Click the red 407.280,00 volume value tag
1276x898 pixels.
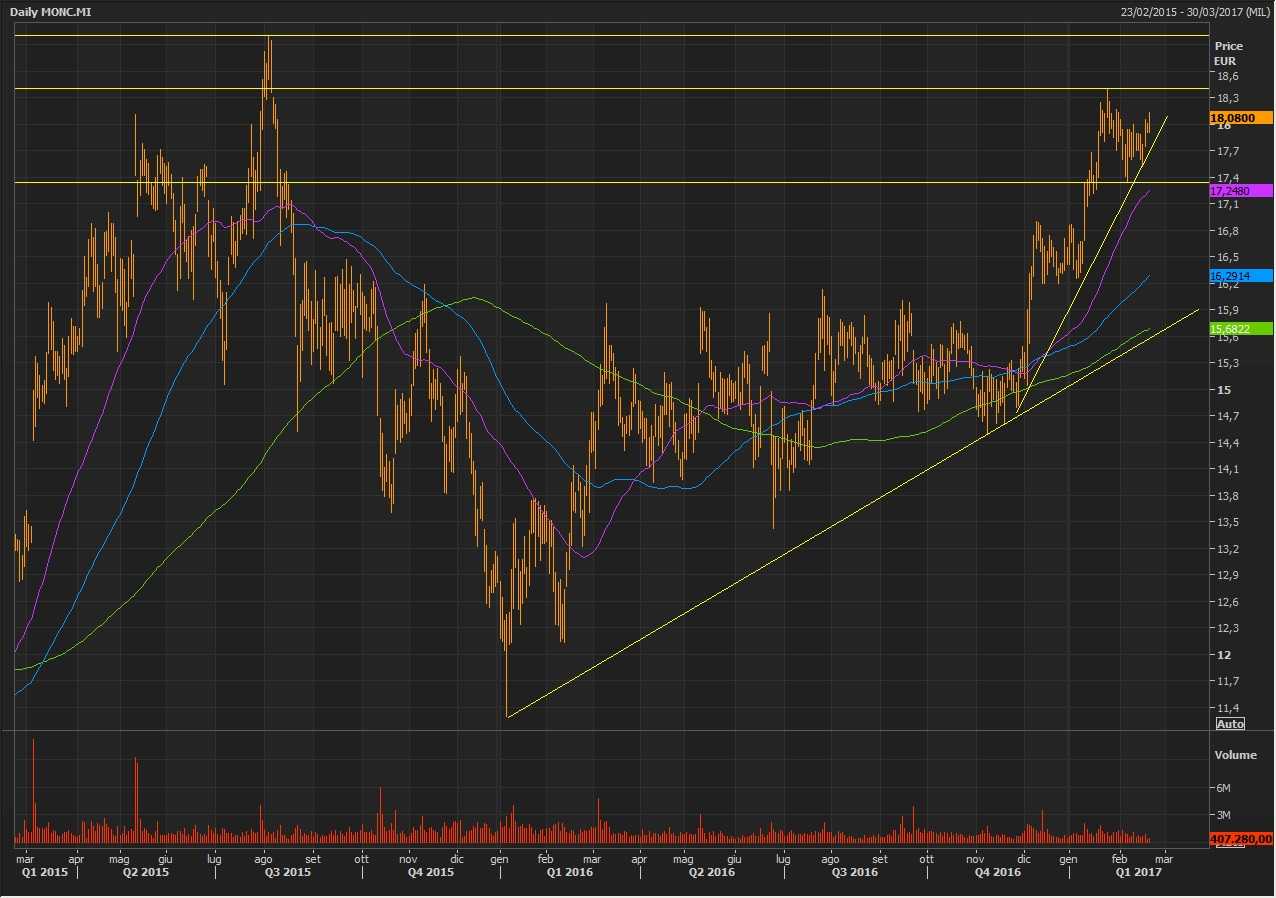[x=1240, y=839]
